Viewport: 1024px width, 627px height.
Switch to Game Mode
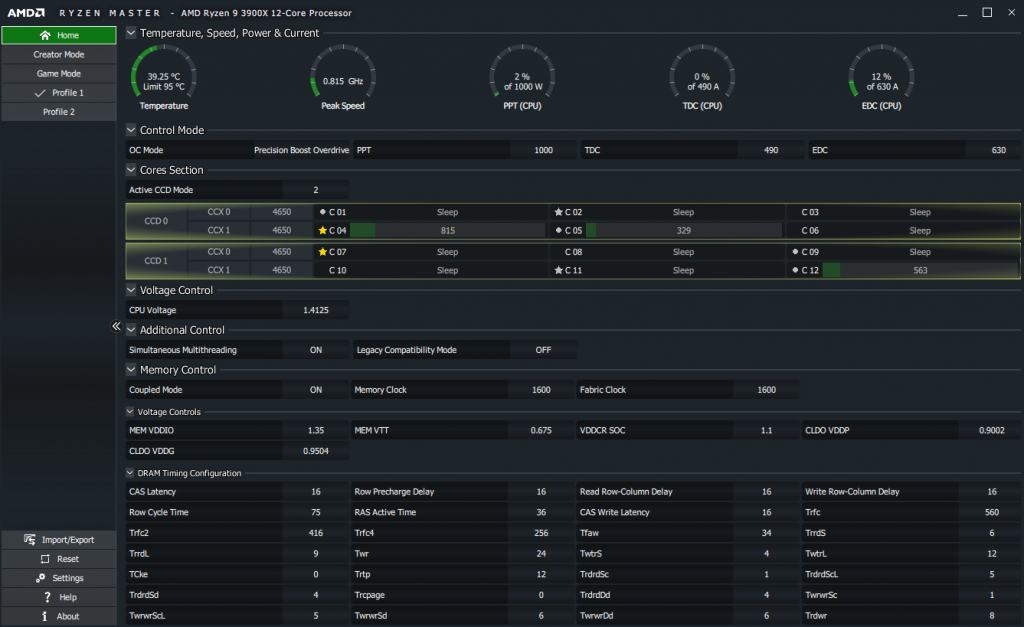point(59,74)
